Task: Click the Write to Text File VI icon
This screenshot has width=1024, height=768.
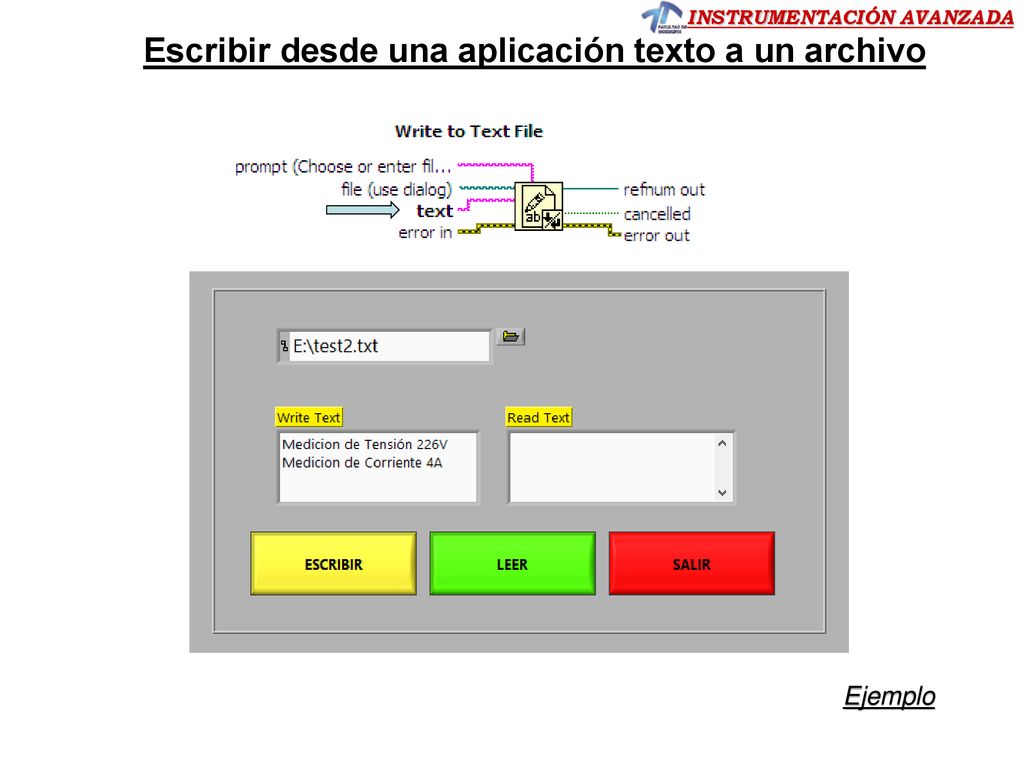Action: pos(539,206)
